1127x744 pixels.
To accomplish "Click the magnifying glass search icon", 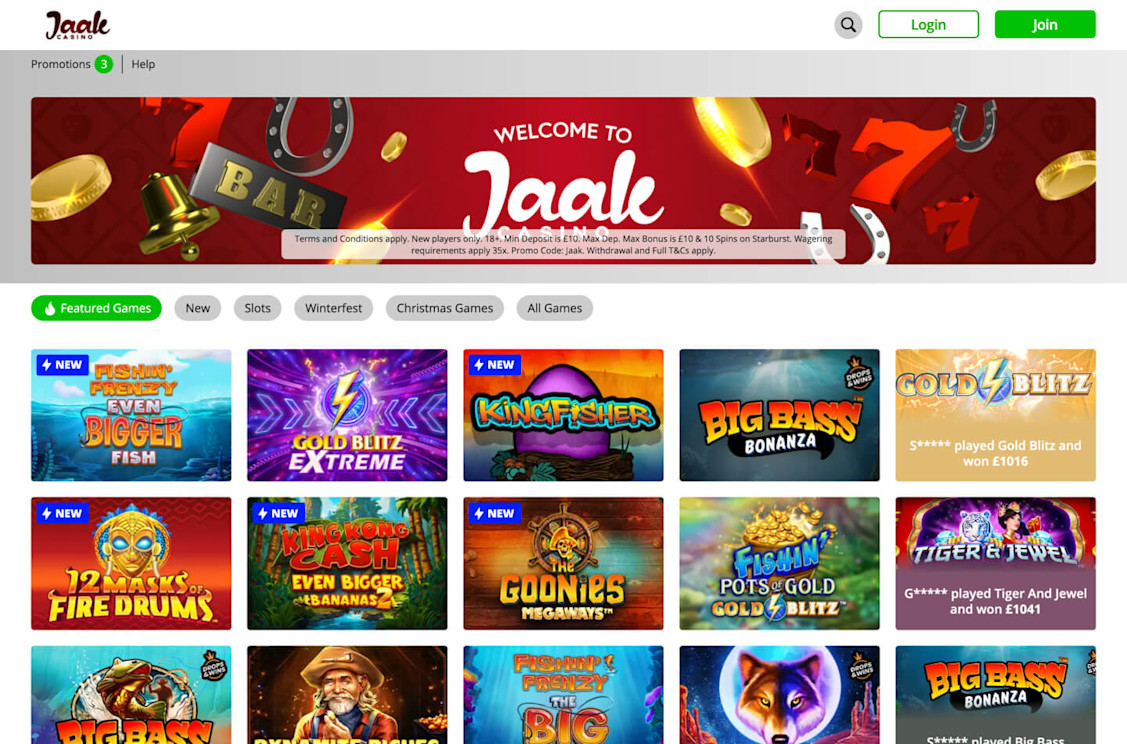I will [x=848, y=24].
